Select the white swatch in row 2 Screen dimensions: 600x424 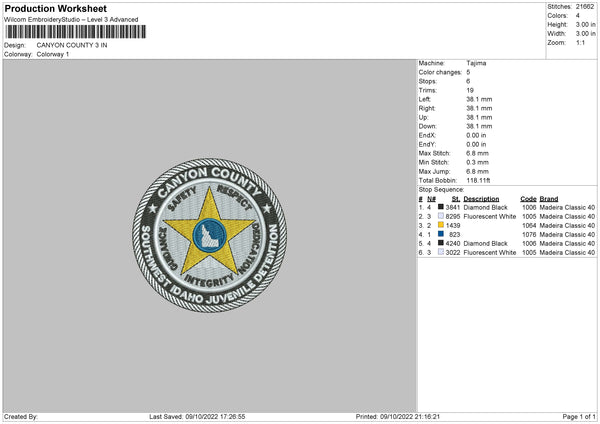pyautogui.click(x=441, y=216)
